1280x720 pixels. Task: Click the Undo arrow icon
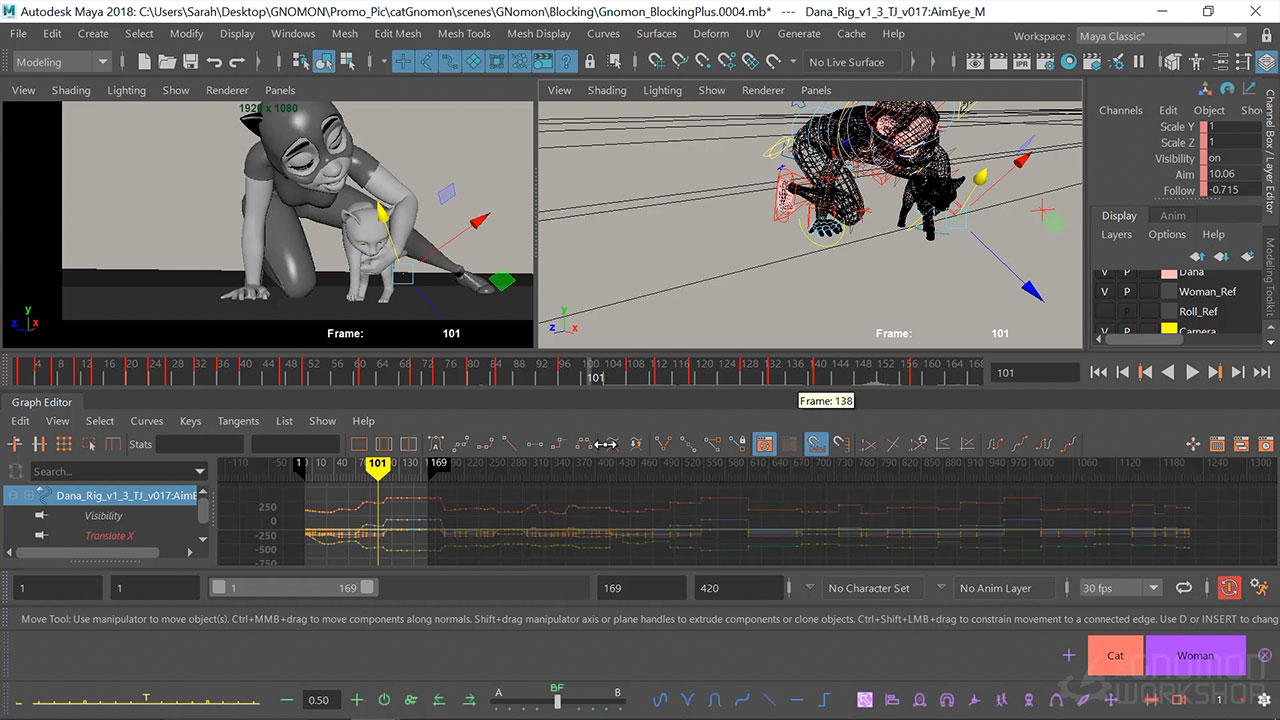point(214,62)
